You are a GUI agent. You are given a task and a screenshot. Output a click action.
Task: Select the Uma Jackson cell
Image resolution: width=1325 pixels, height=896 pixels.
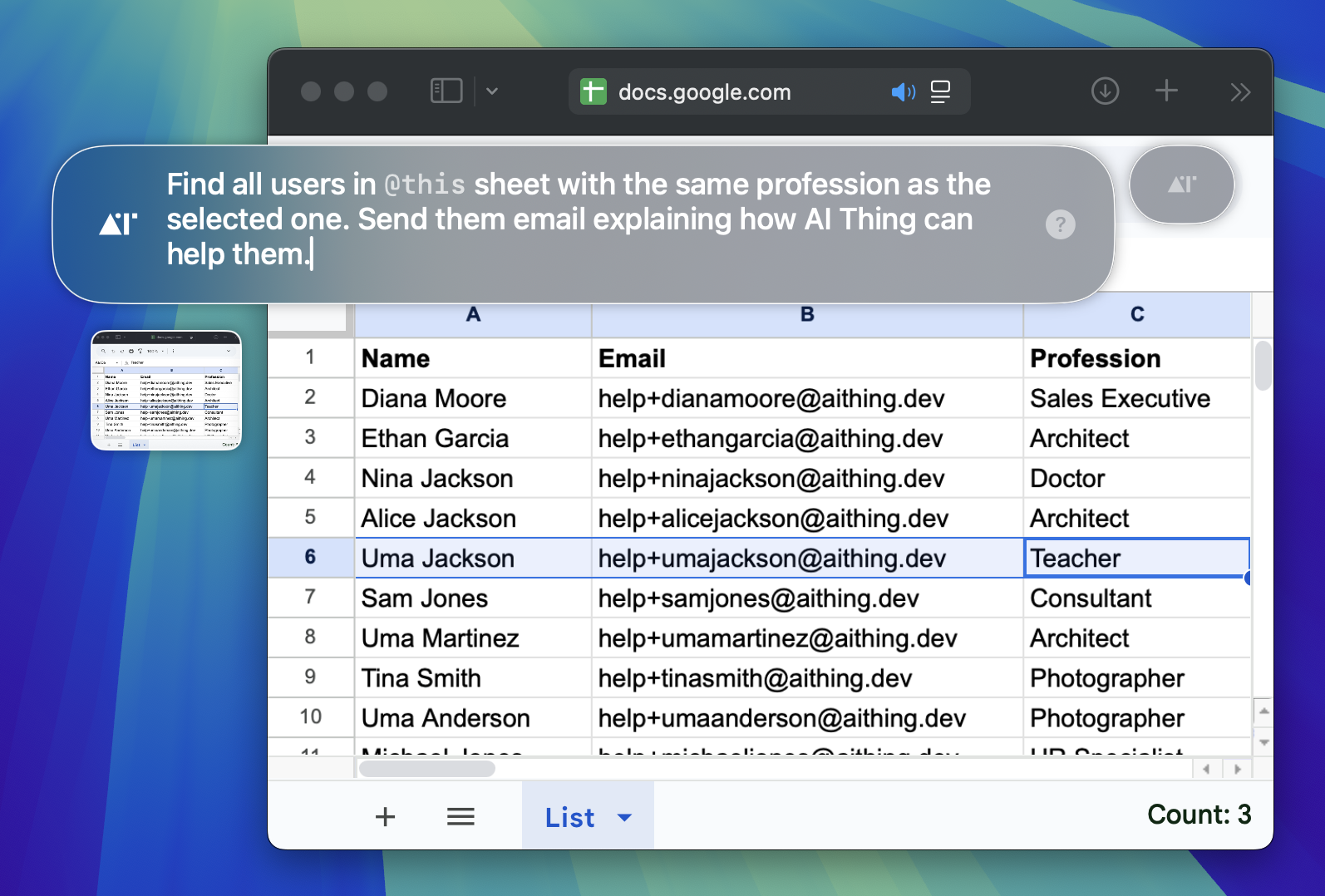coord(473,558)
